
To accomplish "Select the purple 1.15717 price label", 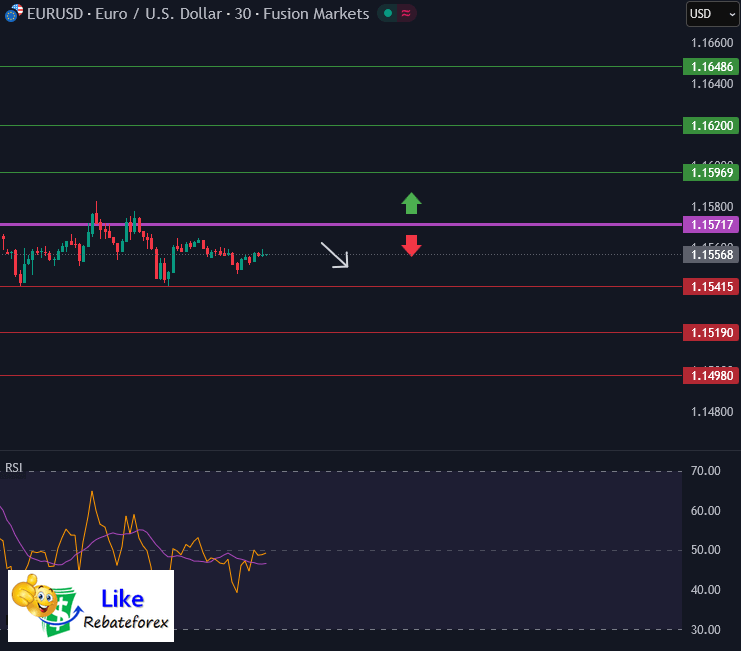I will point(711,224).
